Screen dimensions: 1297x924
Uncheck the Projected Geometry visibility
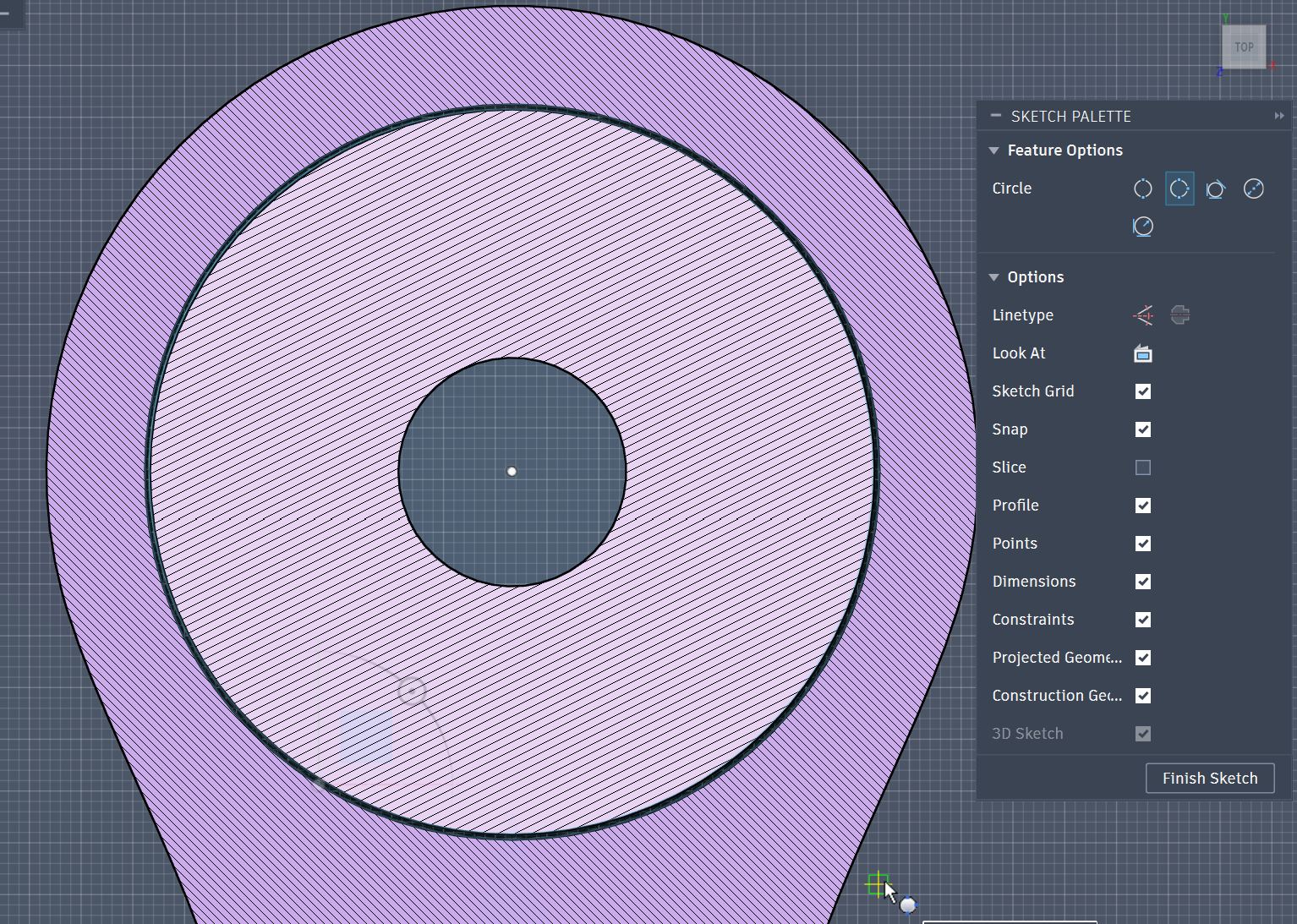1142,658
